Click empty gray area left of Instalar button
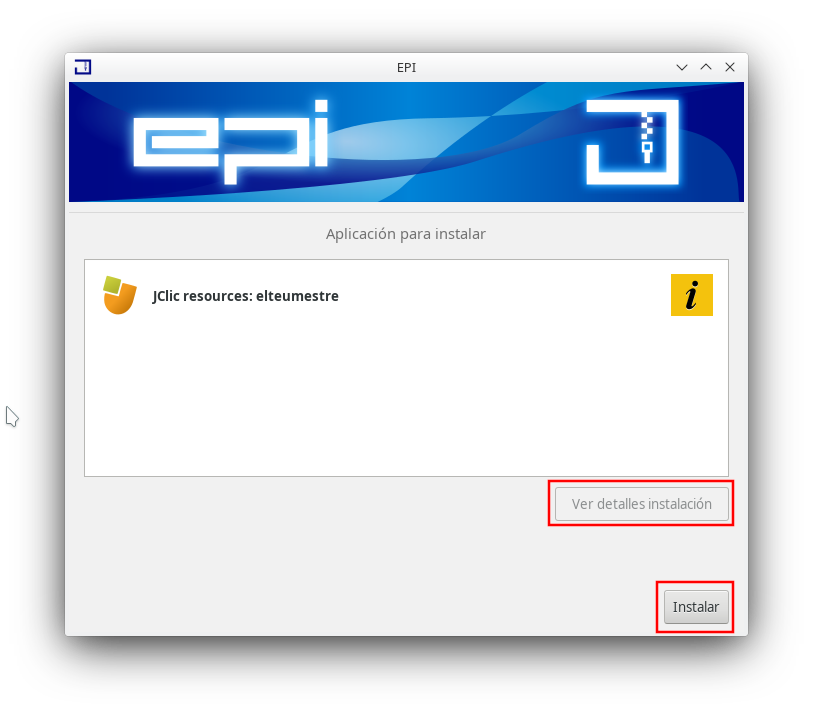The height and width of the screenshot is (713, 813). click(x=363, y=607)
